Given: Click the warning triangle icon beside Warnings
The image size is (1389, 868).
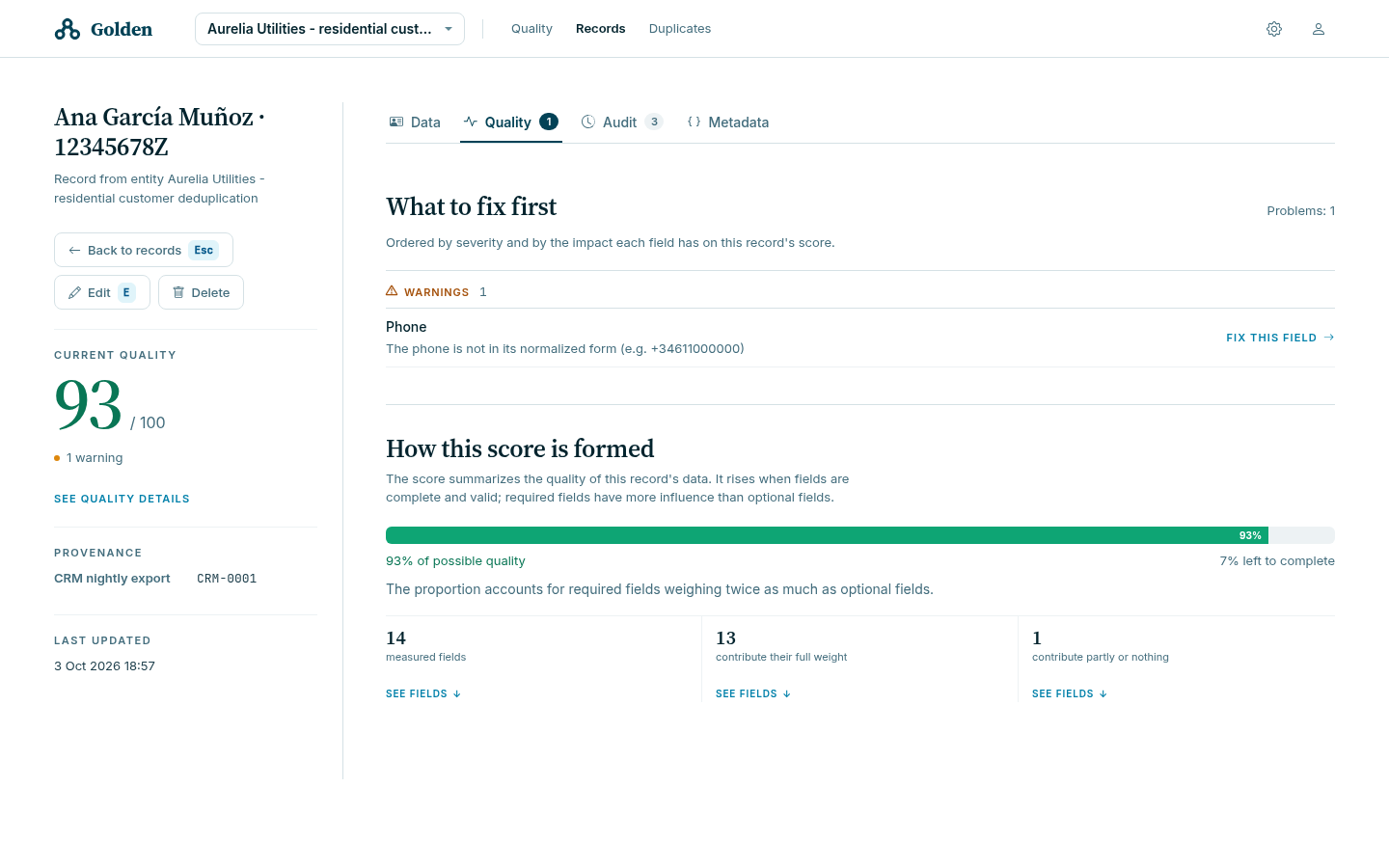Looking at the screenshot, I should tap(392, 291).
